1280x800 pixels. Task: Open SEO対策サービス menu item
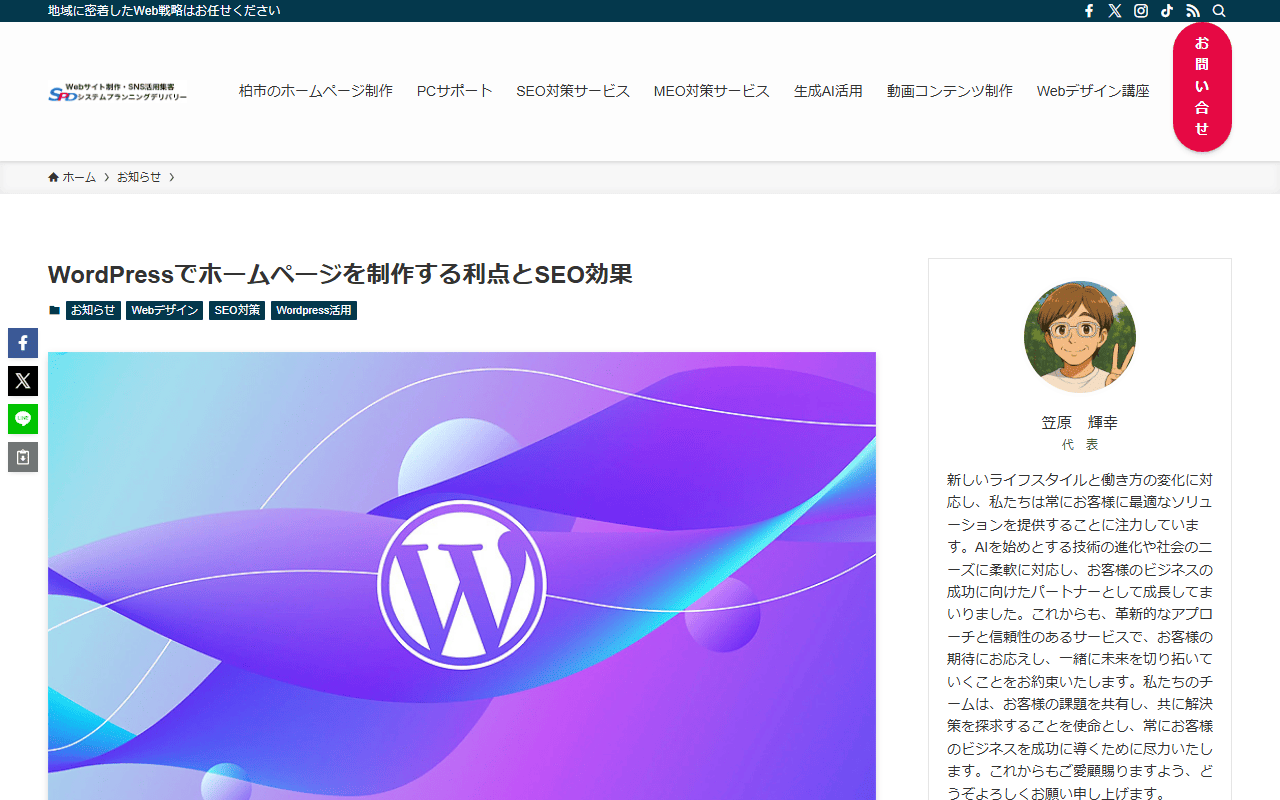573,91
